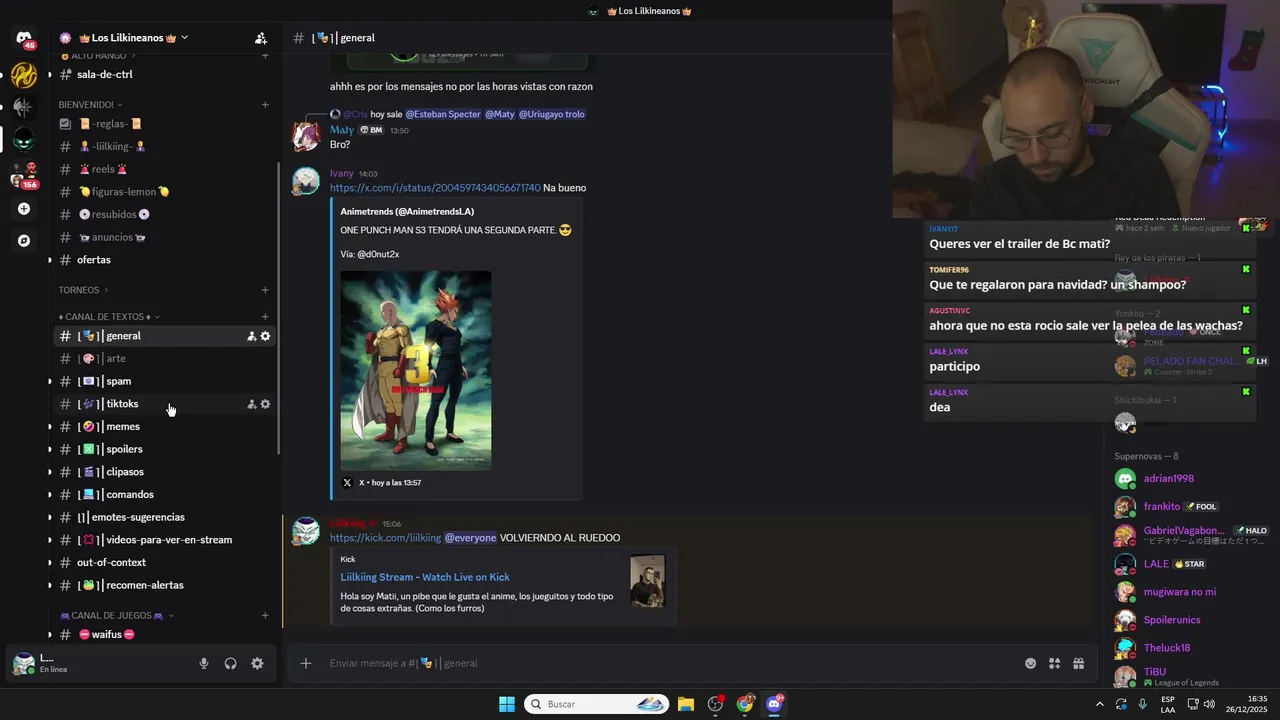The height and width of the screenshot is (720, 1280).
Task: Toggle headphones deafen
Action: click(x=230, y=663)
